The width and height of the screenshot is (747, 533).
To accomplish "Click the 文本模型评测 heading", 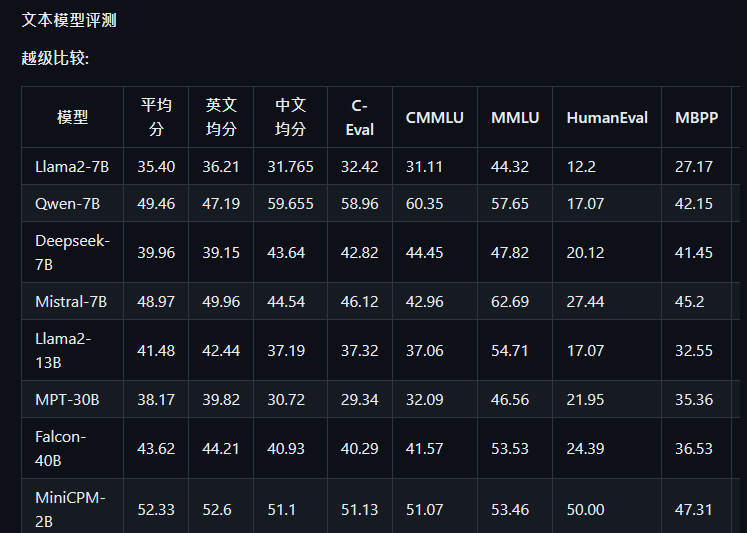I will point(69,20).
